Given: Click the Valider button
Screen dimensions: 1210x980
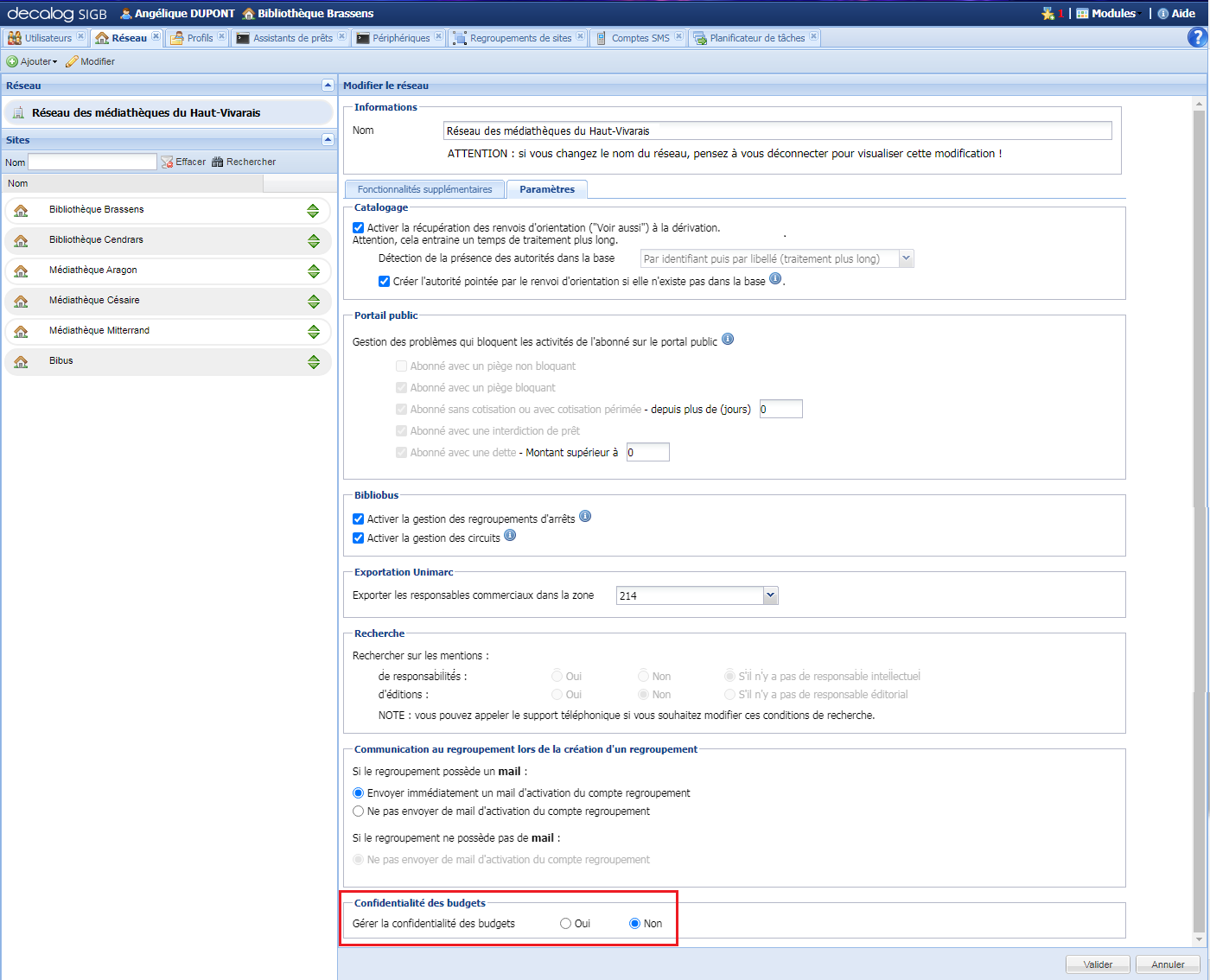Looking at the screenshot, I should coord(1098,964).
